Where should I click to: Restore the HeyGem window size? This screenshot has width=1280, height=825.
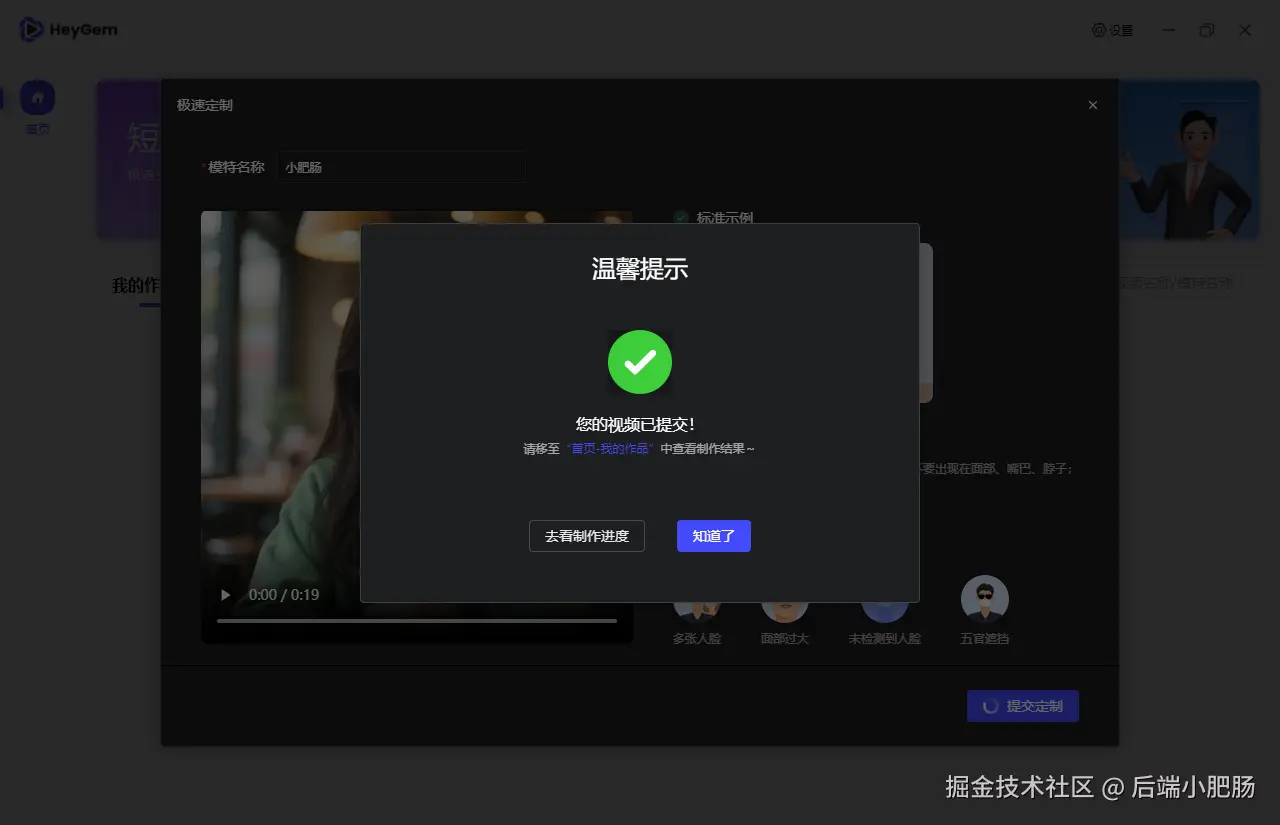(x=1207, y=30)
